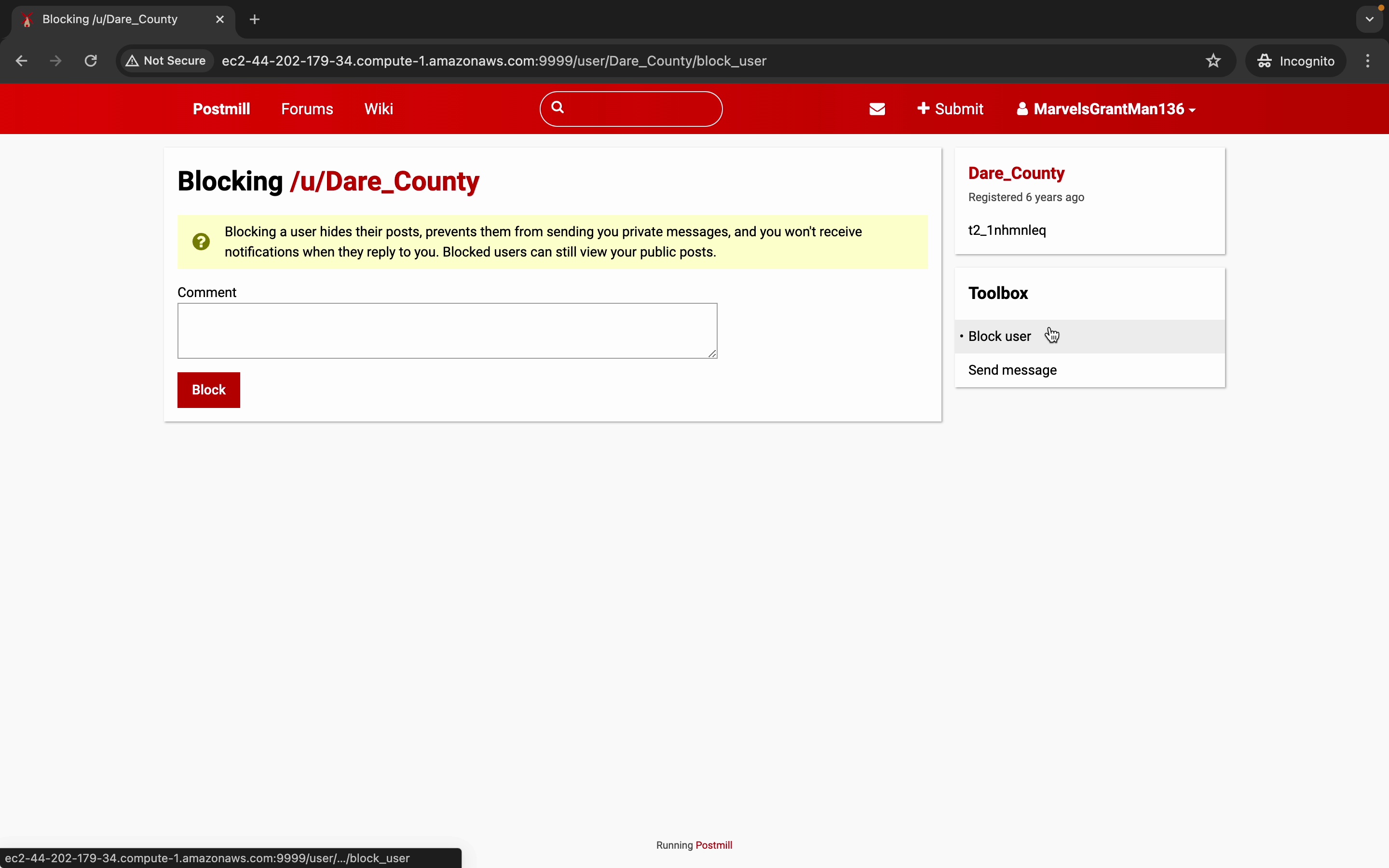The width and height of the screenshot is (1389, 868).
Task: Click Send message in Toolbox
Action: coord(1012,370)
